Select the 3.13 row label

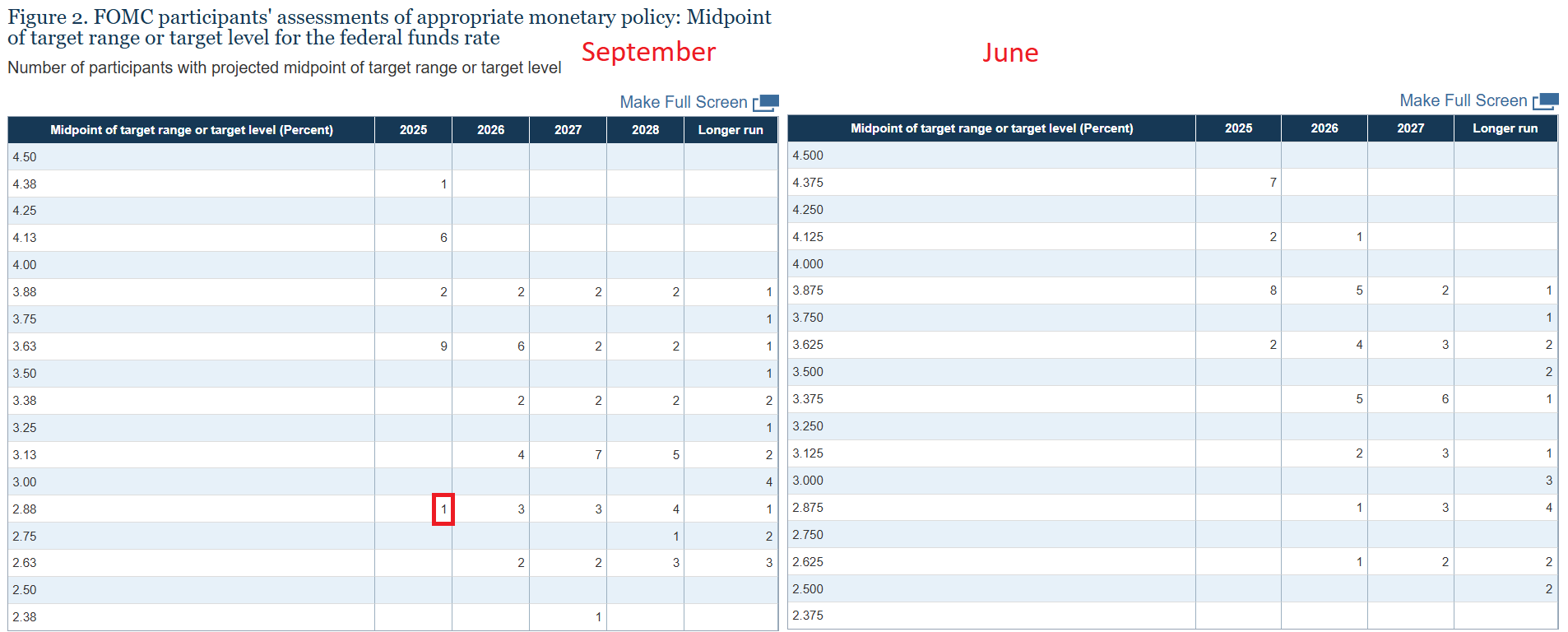point(25,455)
